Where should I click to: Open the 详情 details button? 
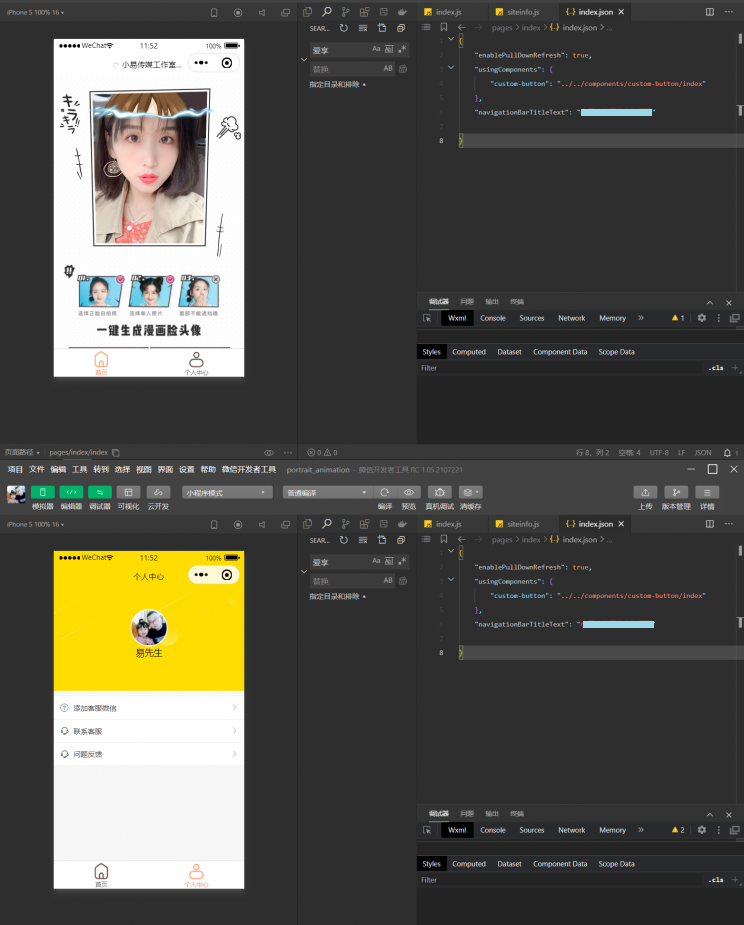click(x=707, y=492)
